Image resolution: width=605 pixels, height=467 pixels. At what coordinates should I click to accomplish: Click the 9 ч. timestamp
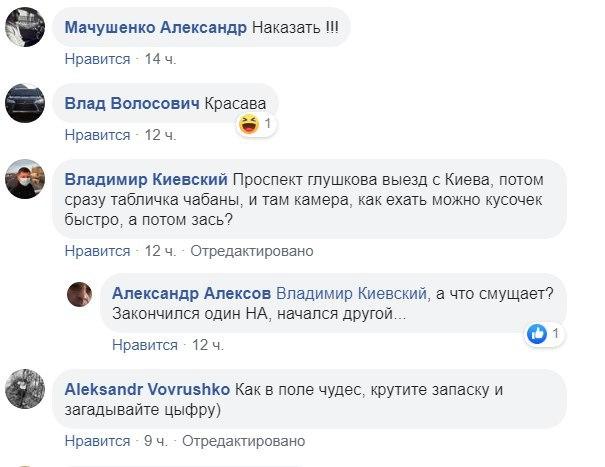click(157, 440)
